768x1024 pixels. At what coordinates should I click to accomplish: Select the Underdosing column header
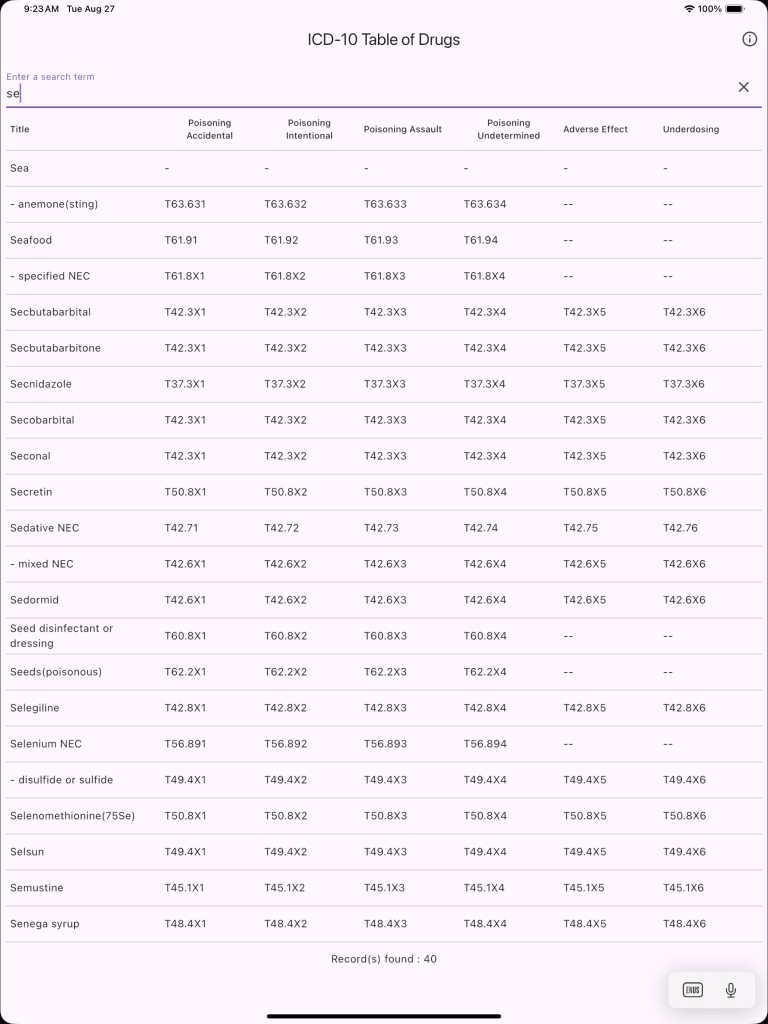(x=691, y=129)
